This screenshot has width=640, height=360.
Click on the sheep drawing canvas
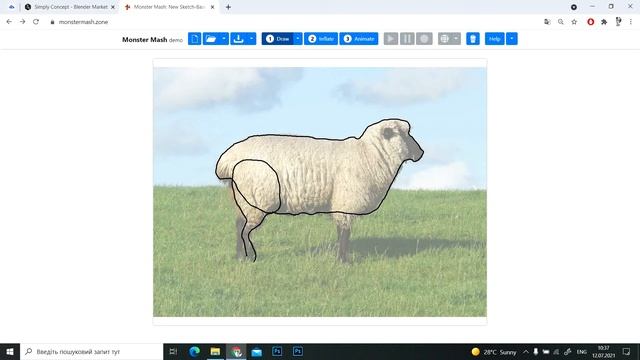pyautogui.click(x=320, y=192)
